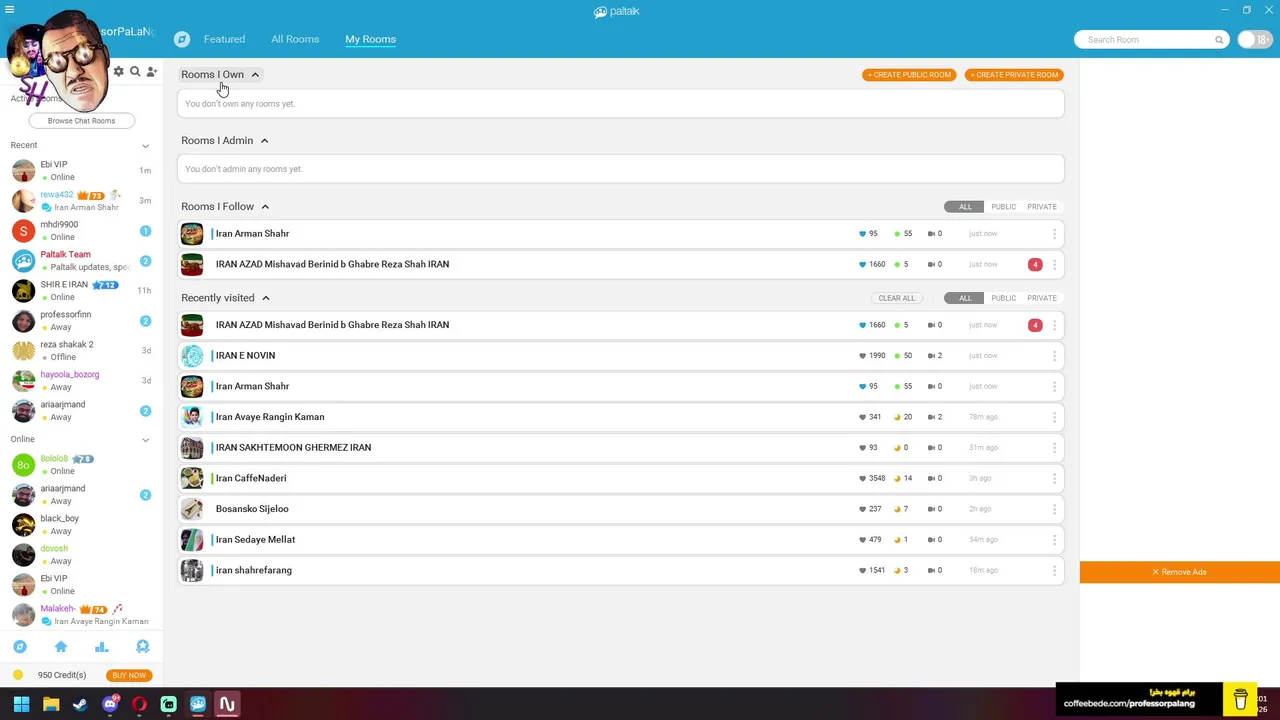1280x720 pixels.
Task: Collapse the Recent contacts list
Action: (145, 146)
